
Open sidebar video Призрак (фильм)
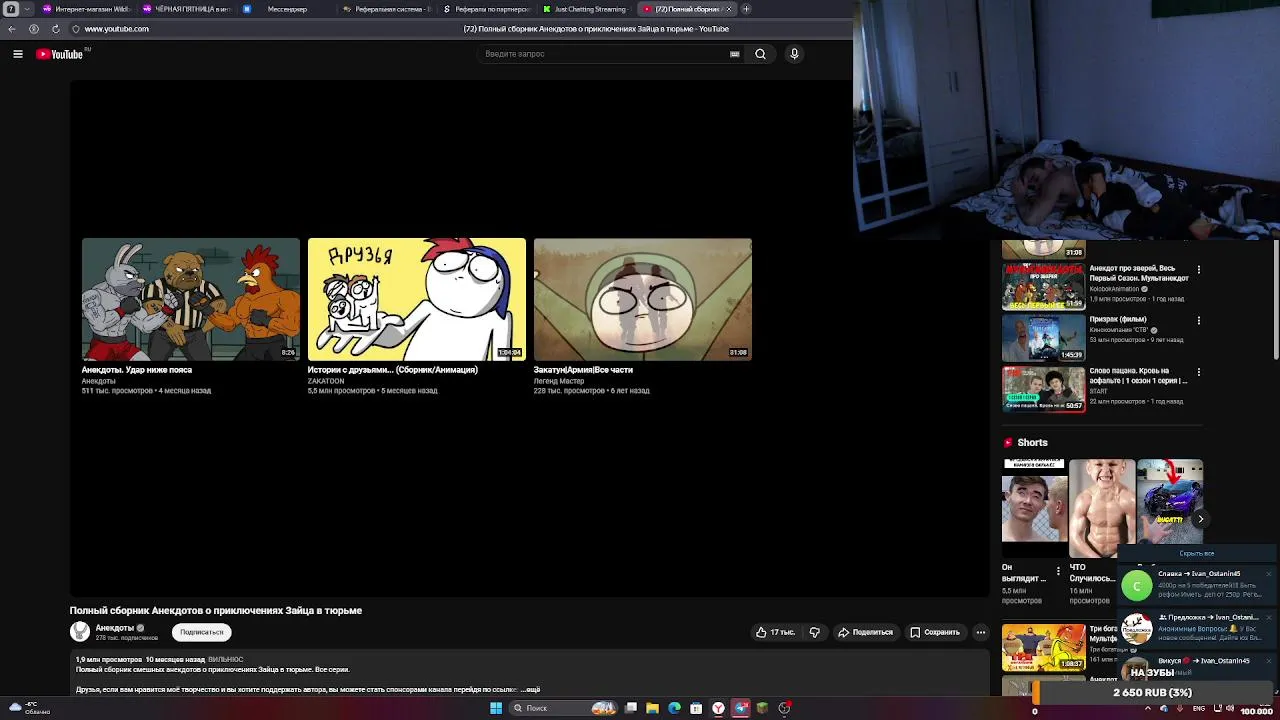tap(1043, 338)
